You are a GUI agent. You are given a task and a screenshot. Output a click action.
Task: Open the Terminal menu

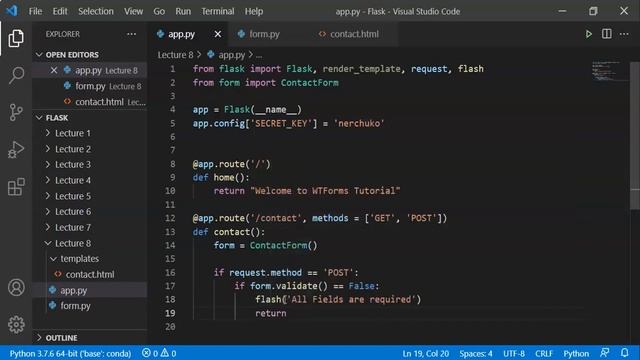pos(218,11)
